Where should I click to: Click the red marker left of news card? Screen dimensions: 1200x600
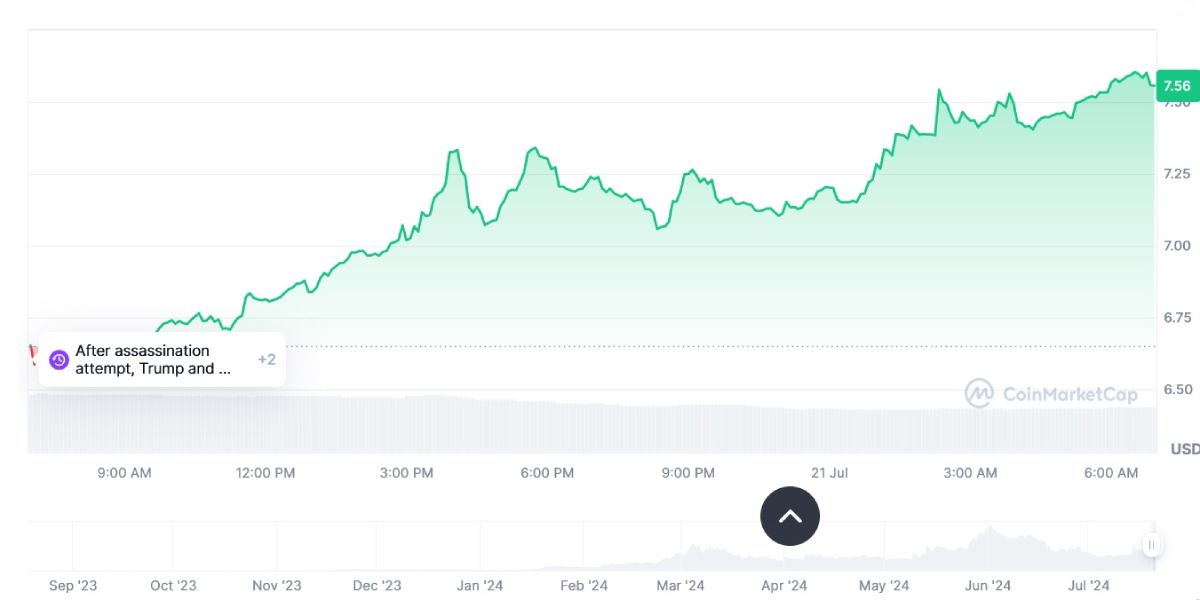[x=33, y=352]
